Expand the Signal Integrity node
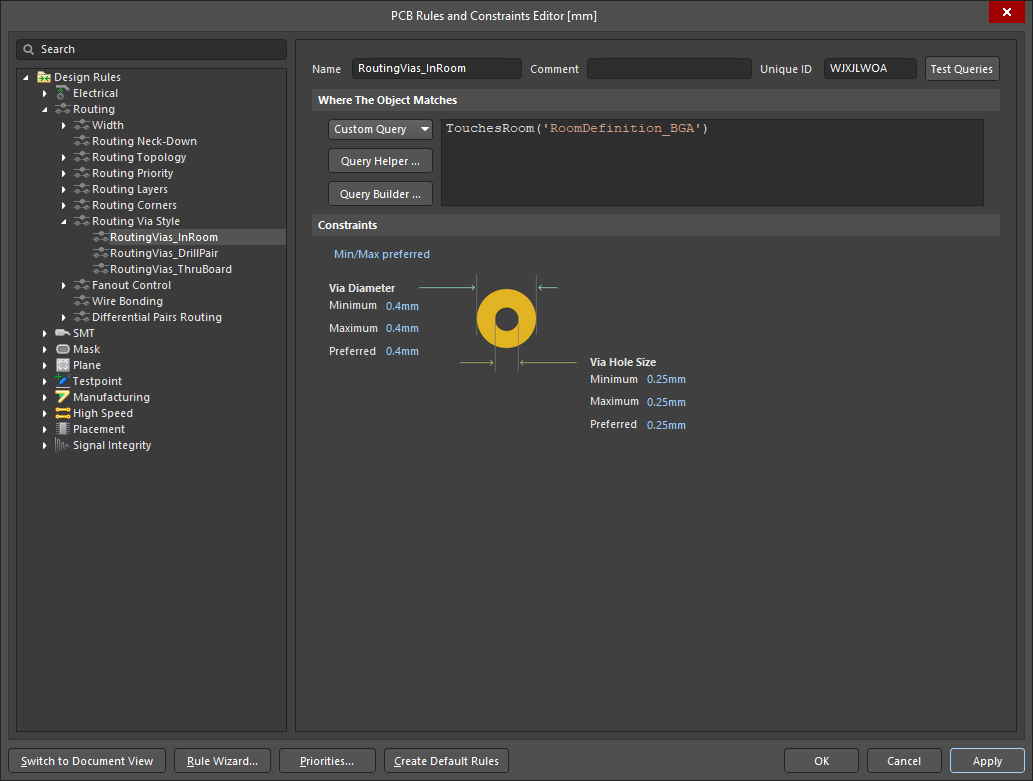This screenshot has width=1033, height=781. 45,446
